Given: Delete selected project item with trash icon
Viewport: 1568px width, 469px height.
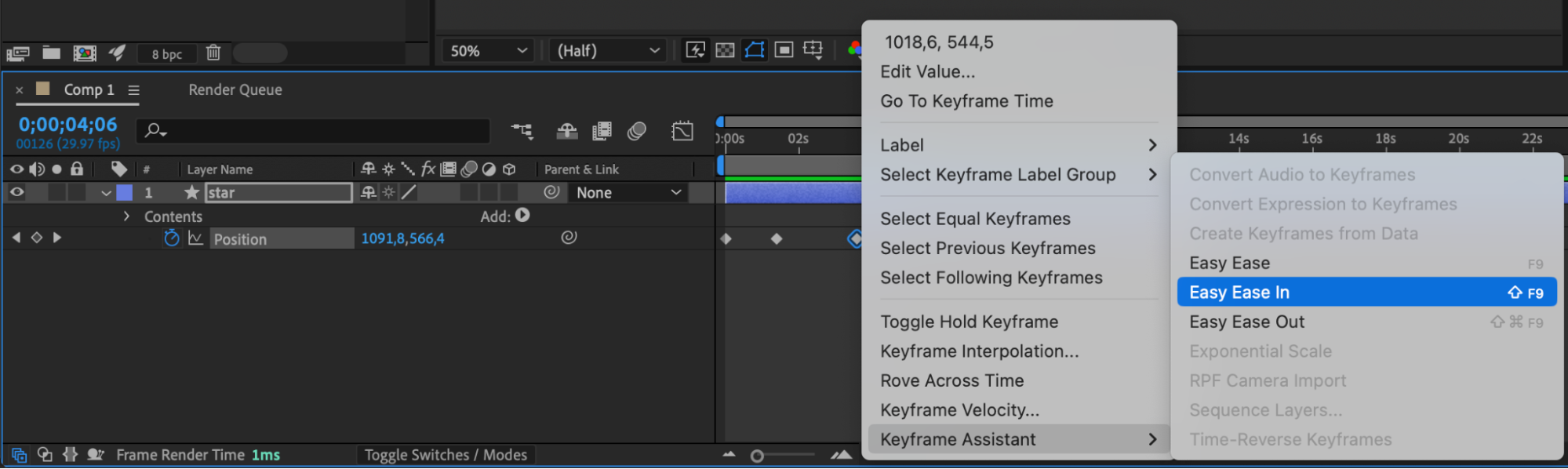Looking at the screenshot, I should pyautogui.click(x=213, y=53).
